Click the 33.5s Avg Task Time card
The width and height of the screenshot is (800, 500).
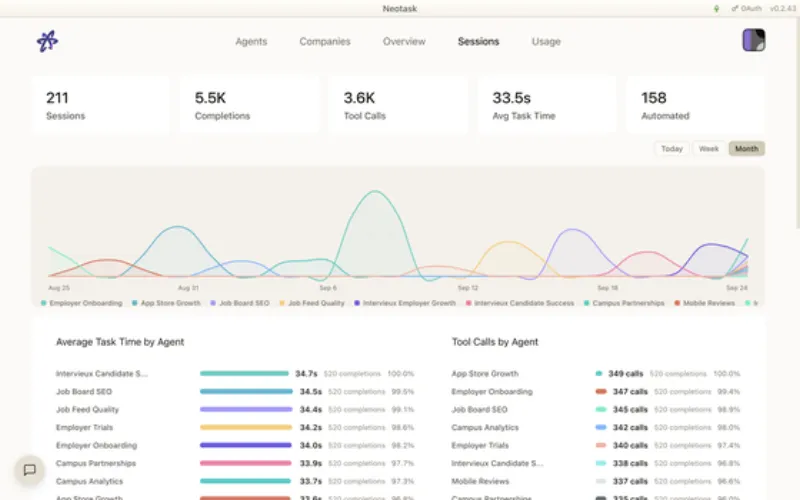tap(547, 106)
